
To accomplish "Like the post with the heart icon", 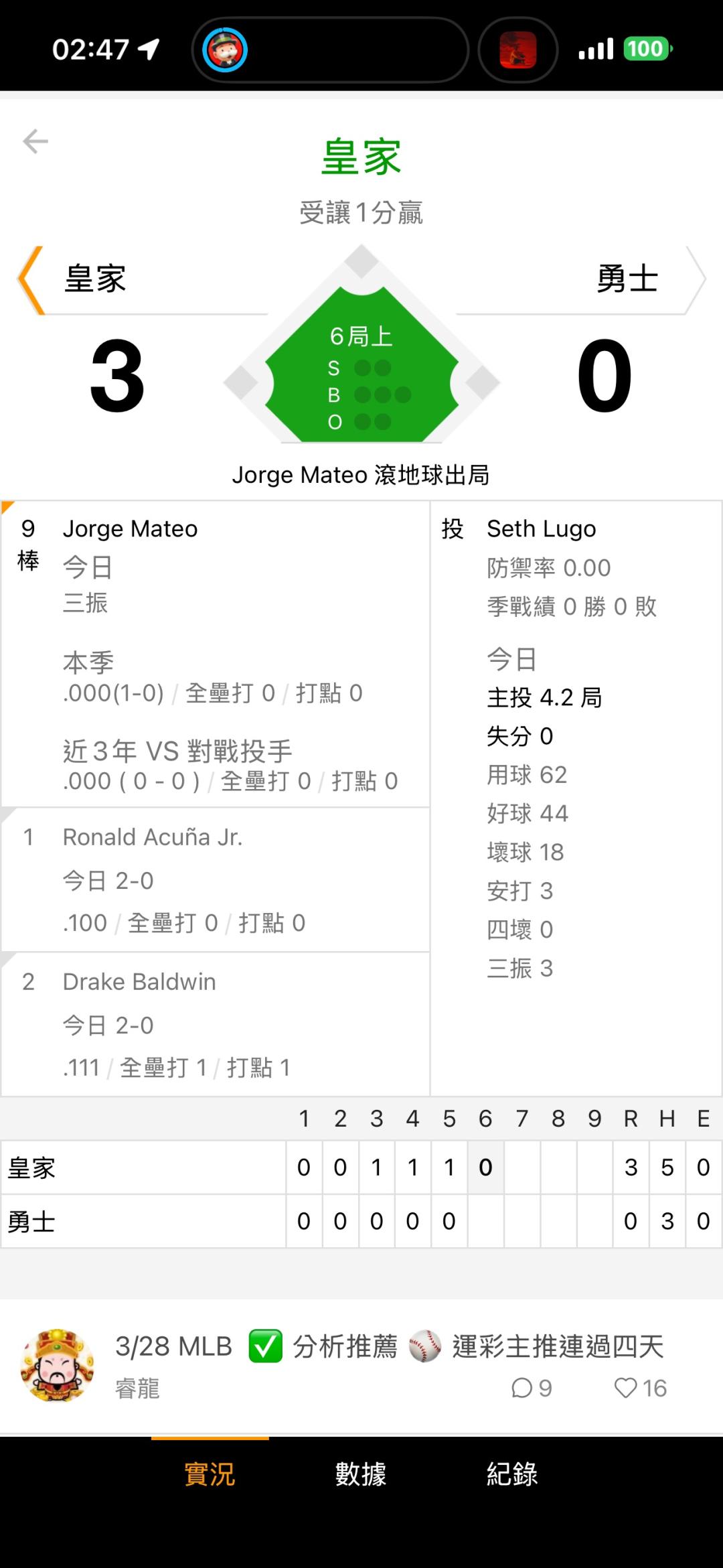I will pos(626,1388).
